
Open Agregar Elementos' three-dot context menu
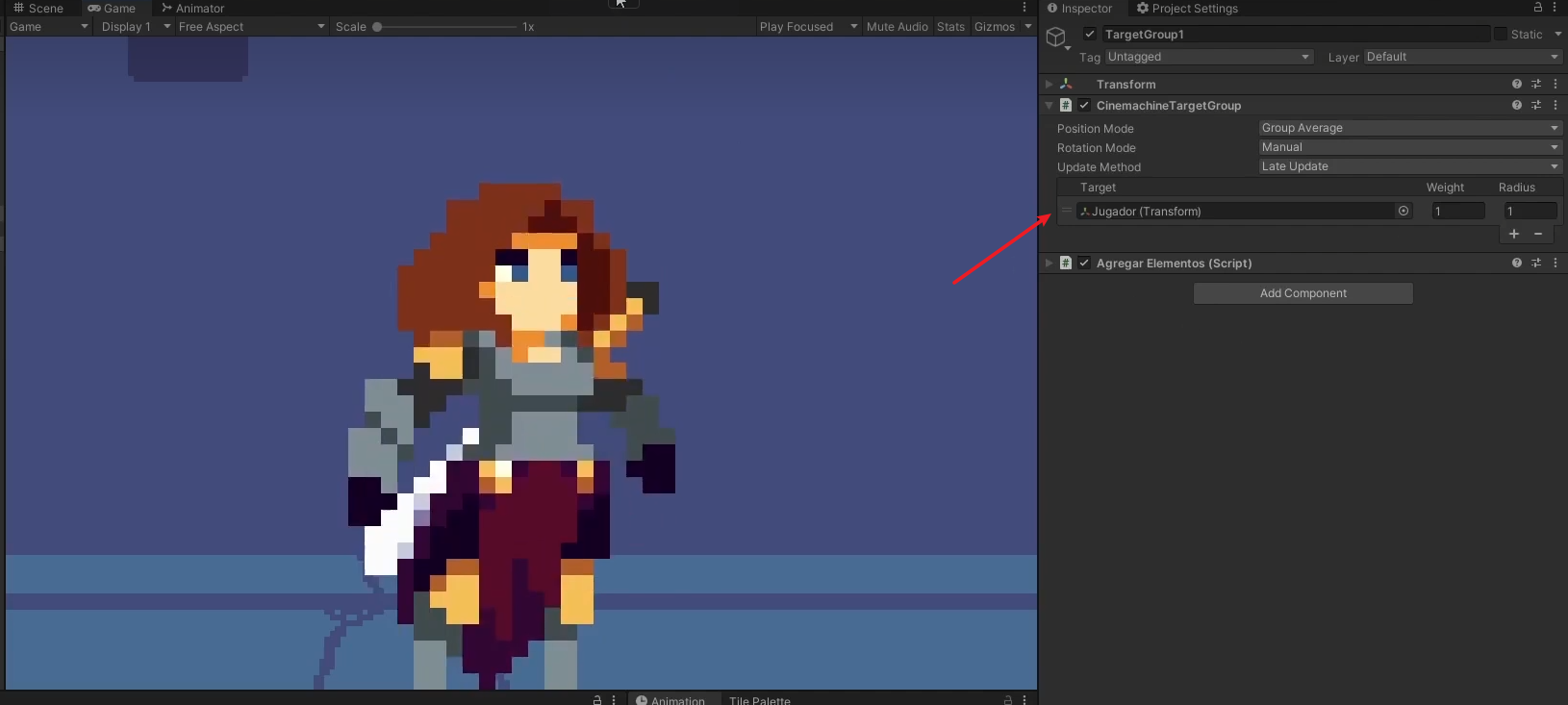coord(1555,263)
